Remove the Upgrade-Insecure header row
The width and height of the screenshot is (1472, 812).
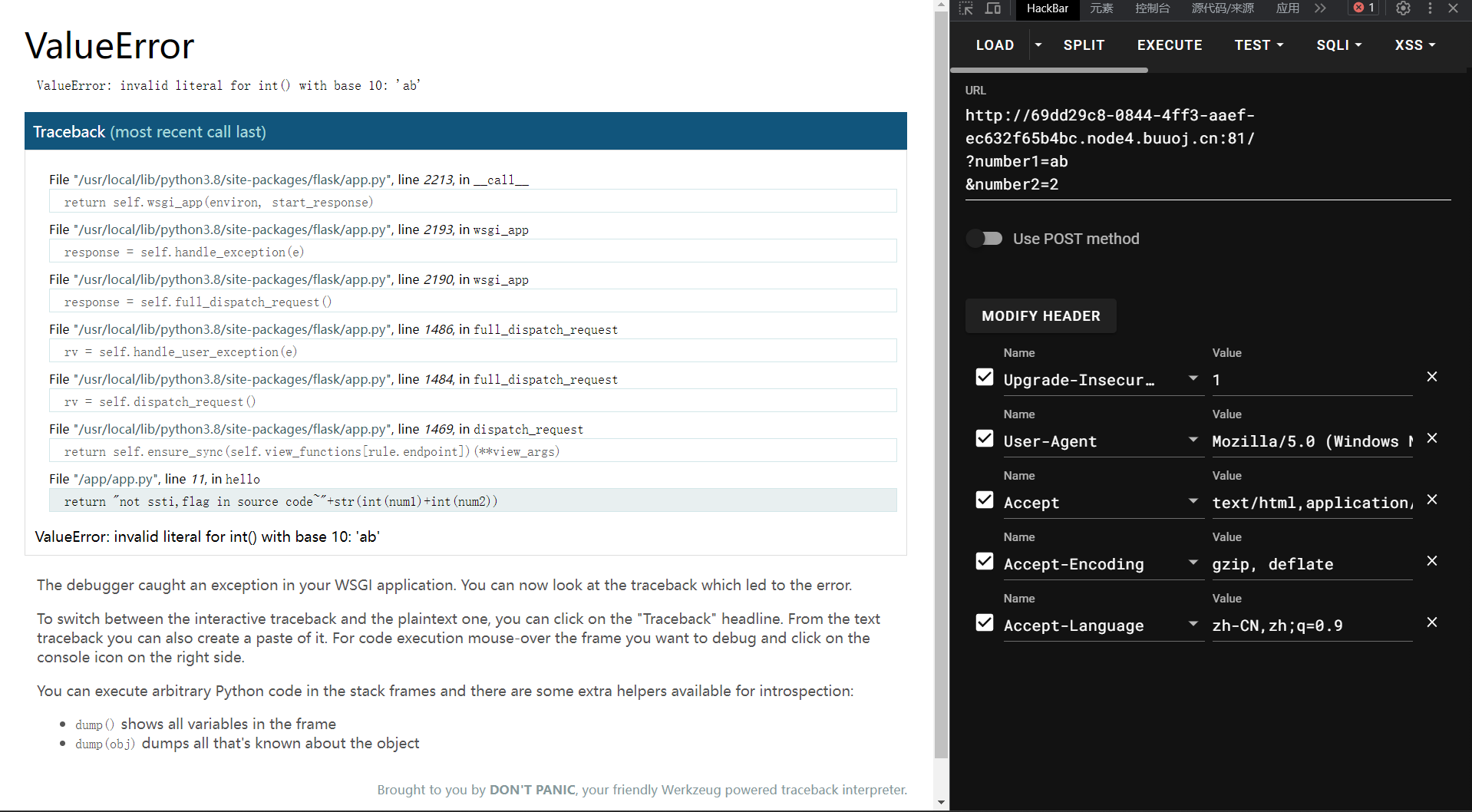(1431, 377)
